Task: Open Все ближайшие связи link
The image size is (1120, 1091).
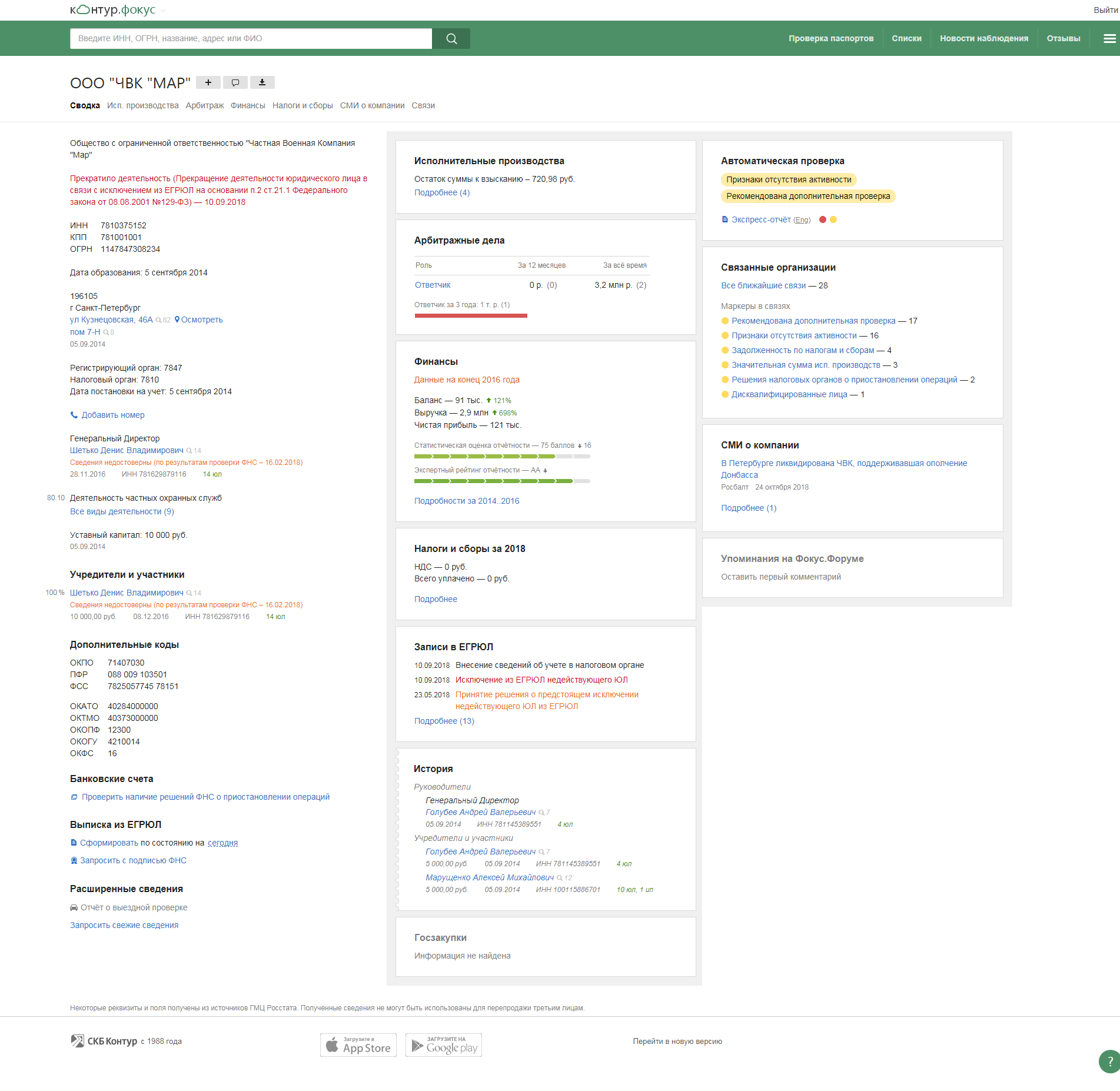Action: (763, 285)
